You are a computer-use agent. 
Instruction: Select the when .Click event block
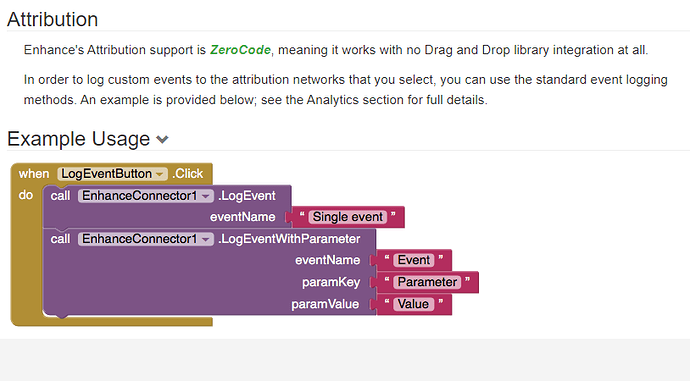click(111, 174)
